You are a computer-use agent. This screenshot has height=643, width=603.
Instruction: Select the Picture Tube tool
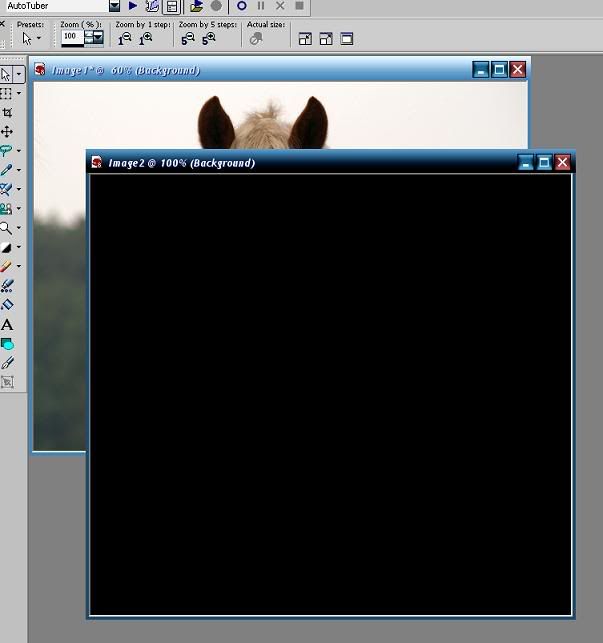coord(7,286)
